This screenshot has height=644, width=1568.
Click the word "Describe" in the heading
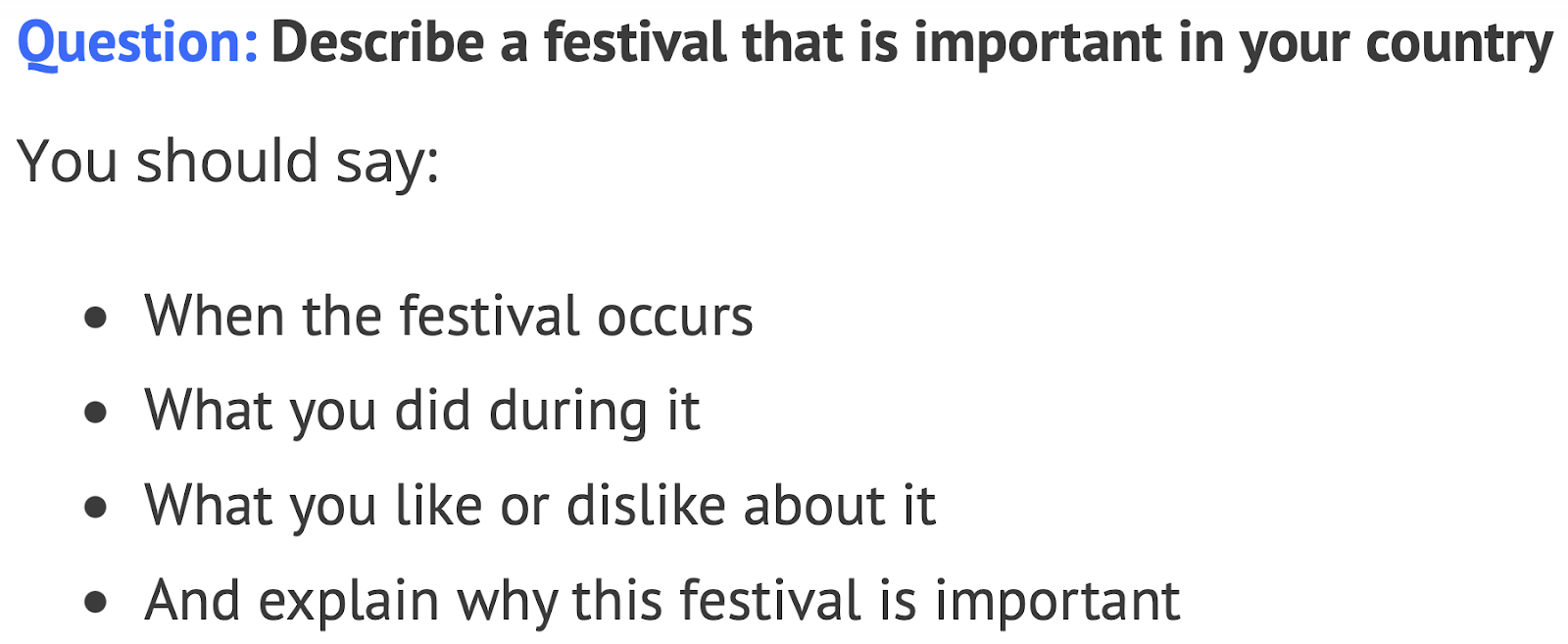pyautogui.click(x=377, y=43)
